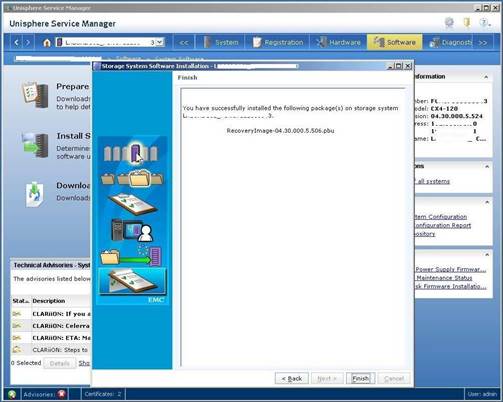Screen dimensions: 503x402
Task: Collapse the panel containing all systems link
Action: pos(487,166)
